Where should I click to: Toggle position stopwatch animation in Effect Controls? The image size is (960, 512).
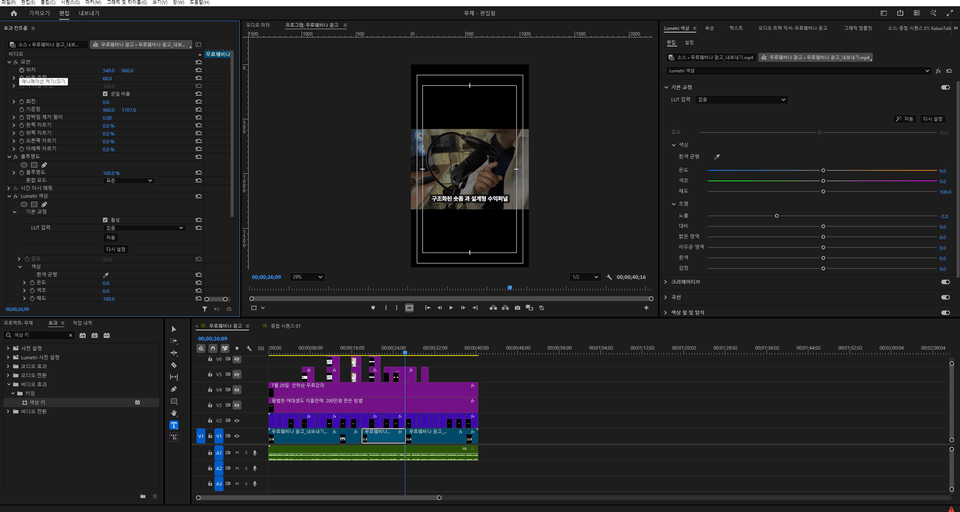21,70
